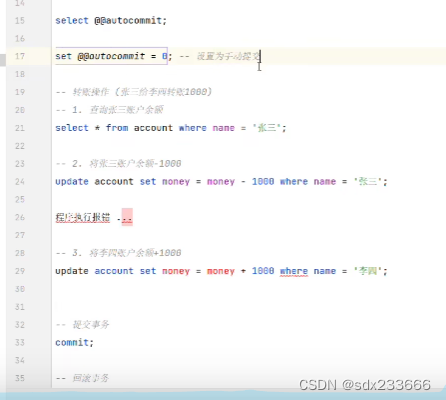Click 'where' keyword on line 21
The image size is (446, 400).
(x=193, y=128)
